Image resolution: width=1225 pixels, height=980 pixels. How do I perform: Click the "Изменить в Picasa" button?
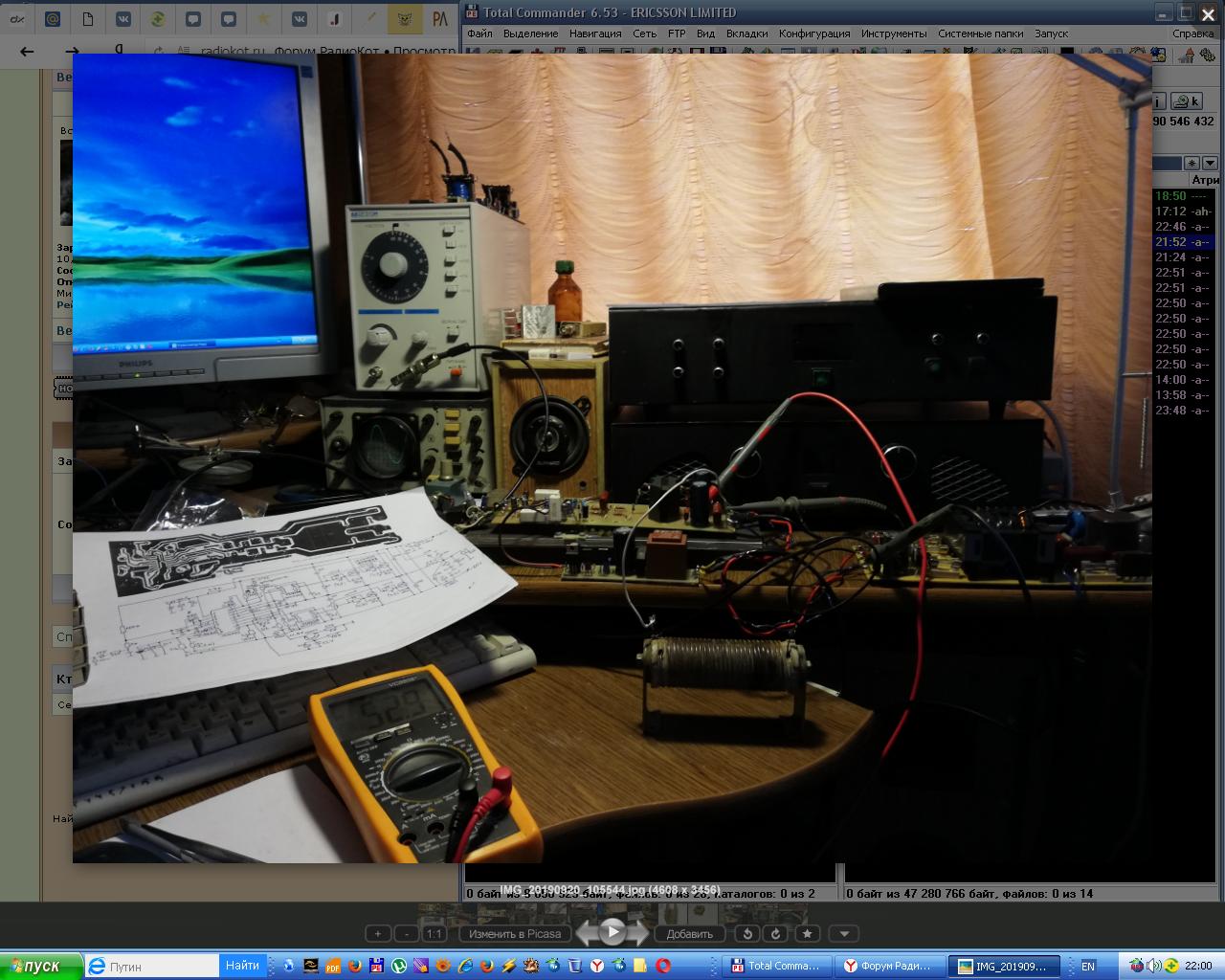point(515,934)
